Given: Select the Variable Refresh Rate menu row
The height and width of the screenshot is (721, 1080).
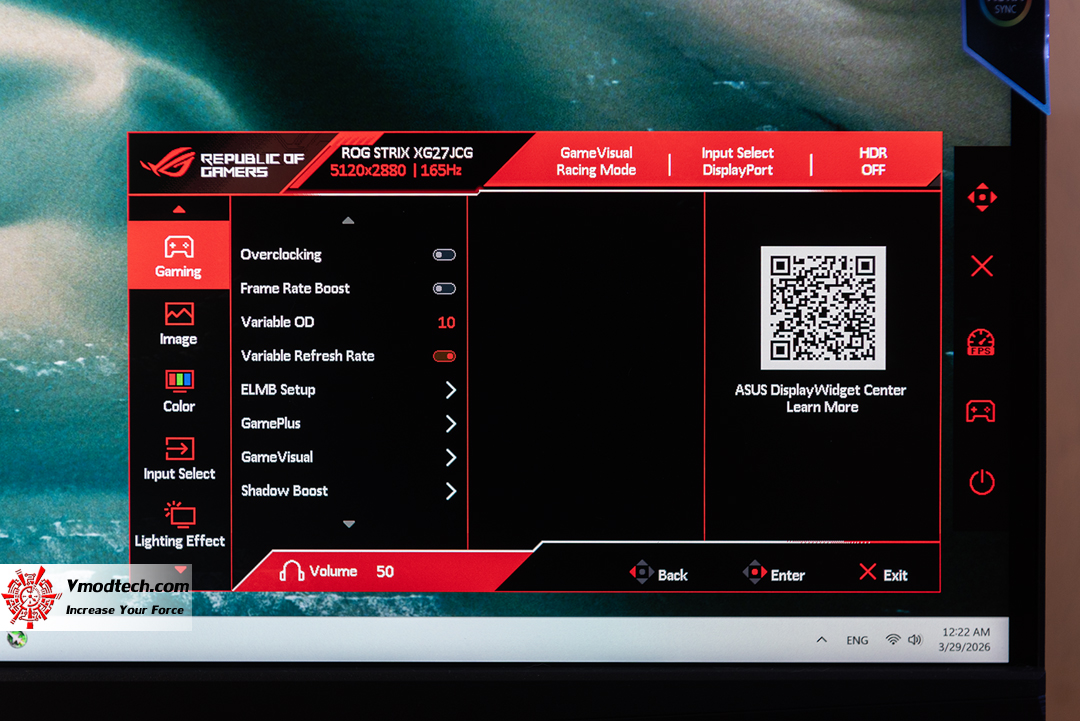Looking at the screenshot, I should pyautogui.click(x=349, y=356).
